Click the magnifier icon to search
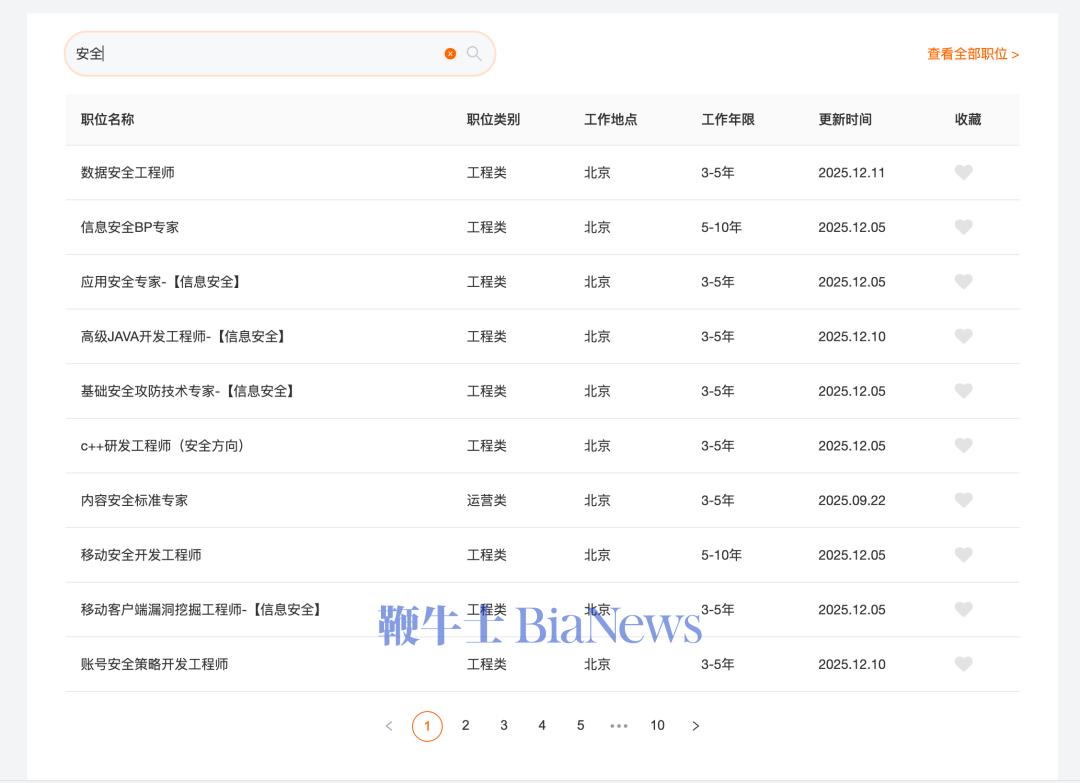 [474, 54]
